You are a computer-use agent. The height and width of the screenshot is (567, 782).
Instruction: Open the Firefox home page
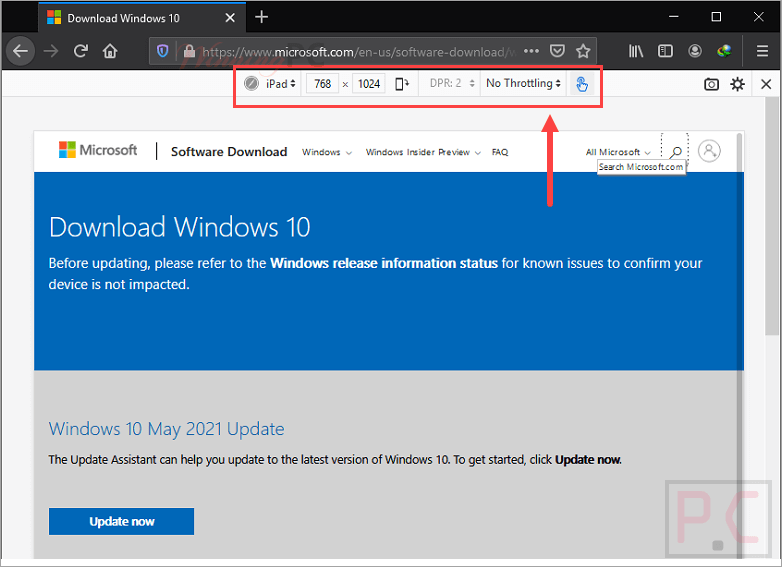tap(110, 51)
